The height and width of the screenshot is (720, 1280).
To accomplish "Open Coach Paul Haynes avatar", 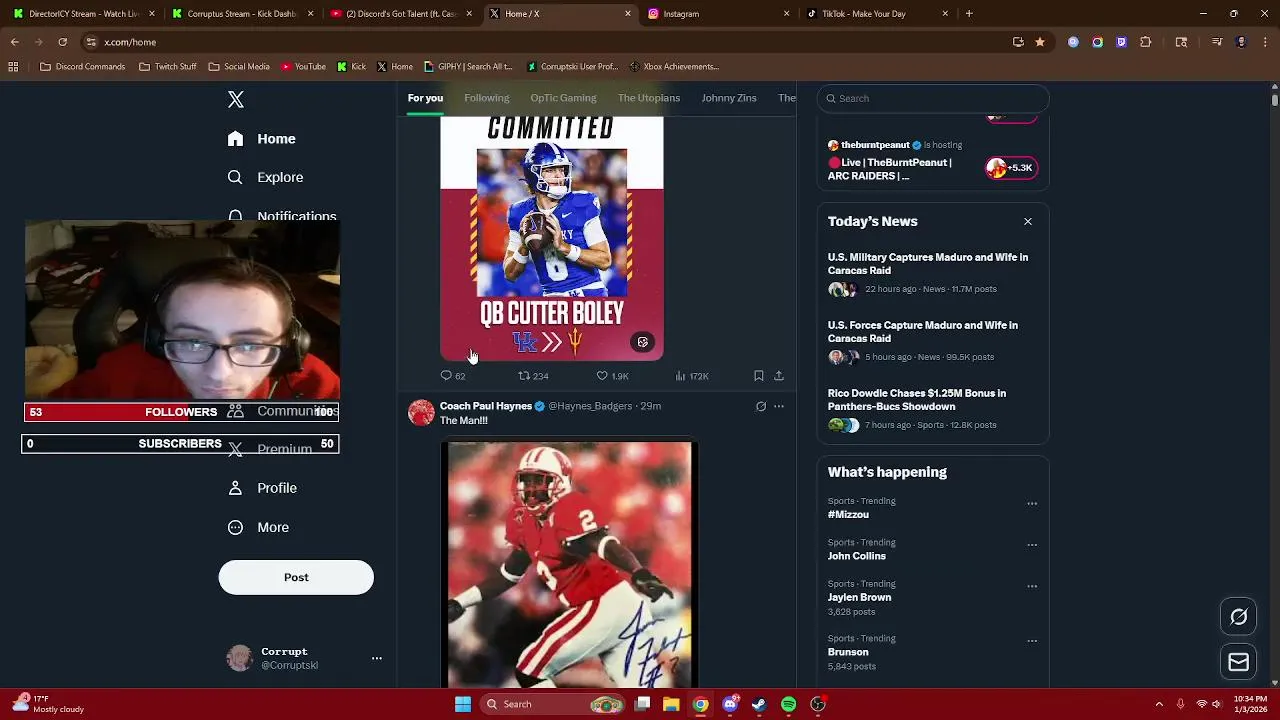I will click(x=421, y=412).
